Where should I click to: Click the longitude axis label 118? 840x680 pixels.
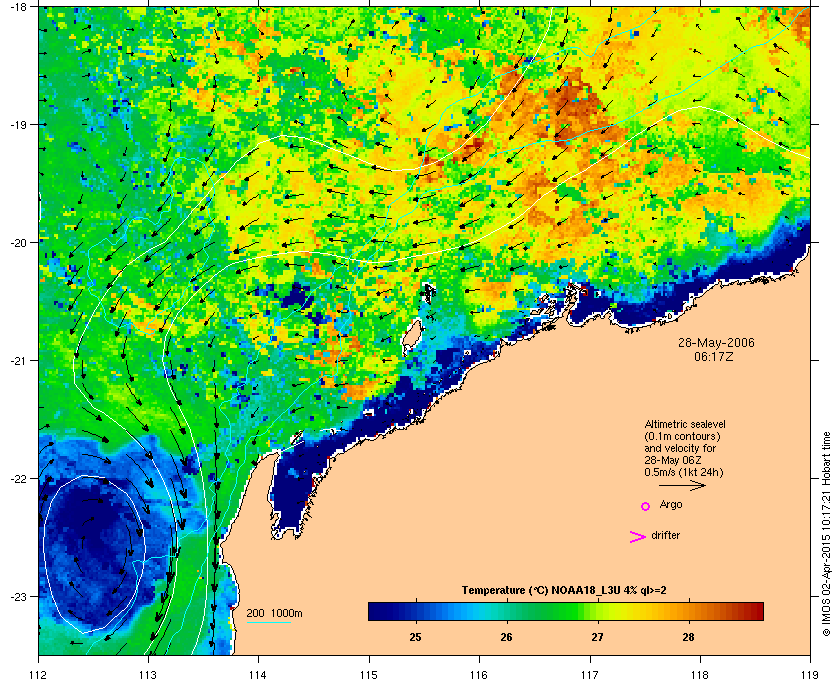click(700, 675)
